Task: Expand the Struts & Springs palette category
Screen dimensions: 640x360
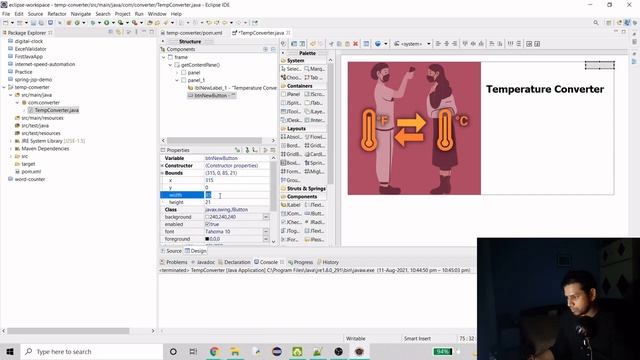Action: 304,189
